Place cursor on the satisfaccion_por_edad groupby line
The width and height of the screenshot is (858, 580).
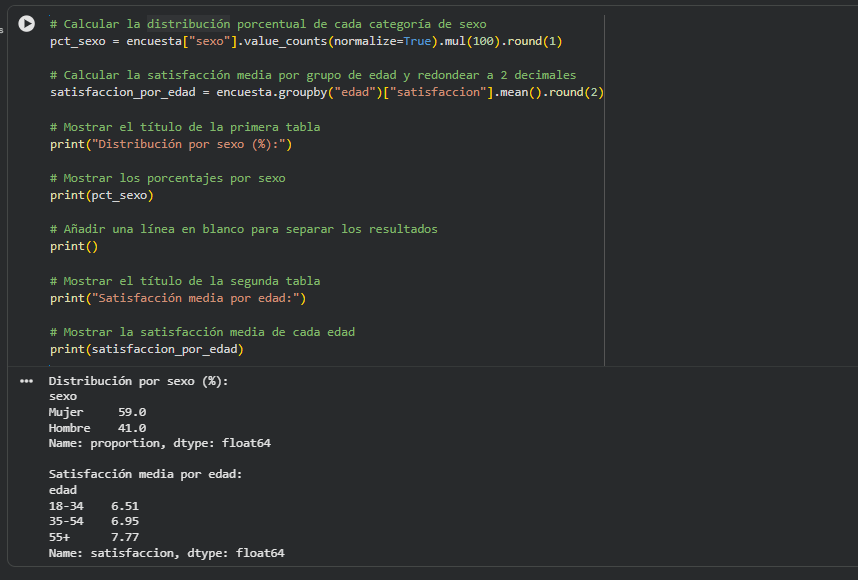(327, 92)
